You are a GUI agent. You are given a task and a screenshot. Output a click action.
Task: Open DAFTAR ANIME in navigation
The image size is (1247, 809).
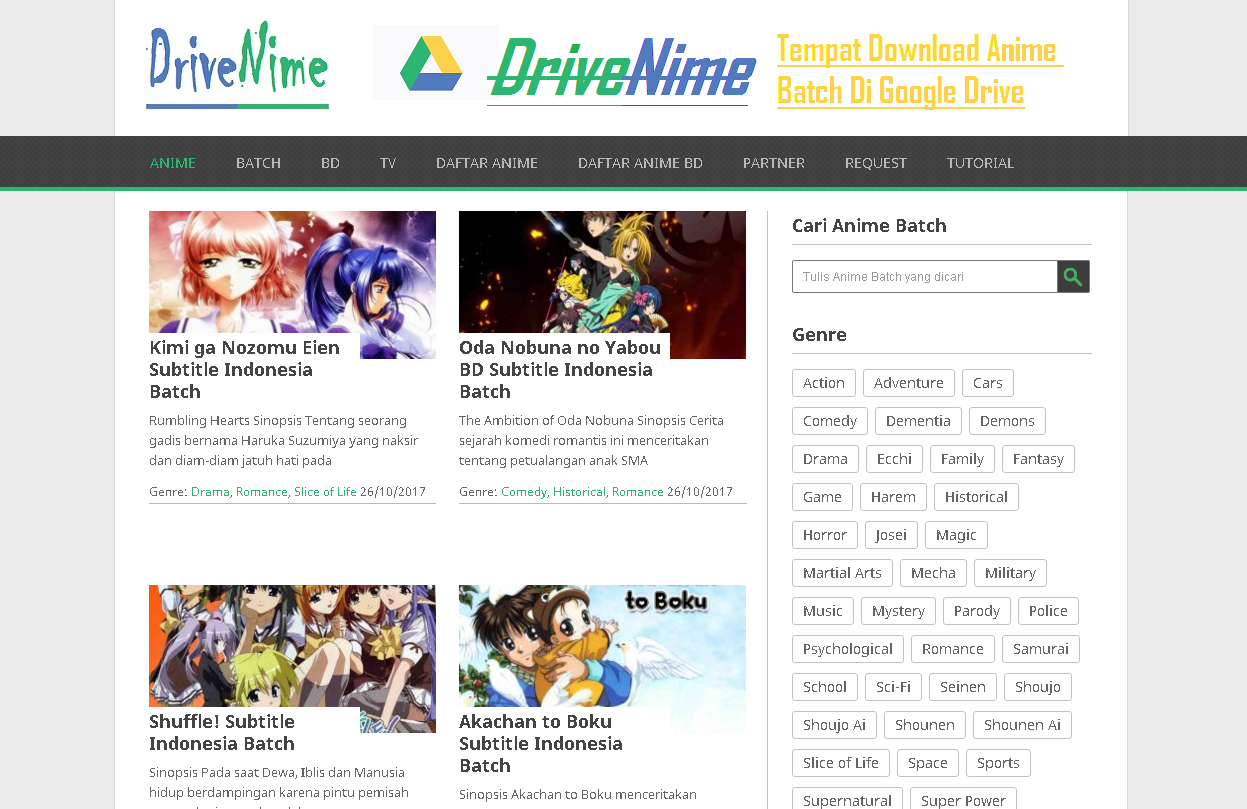tap(487, 163)
